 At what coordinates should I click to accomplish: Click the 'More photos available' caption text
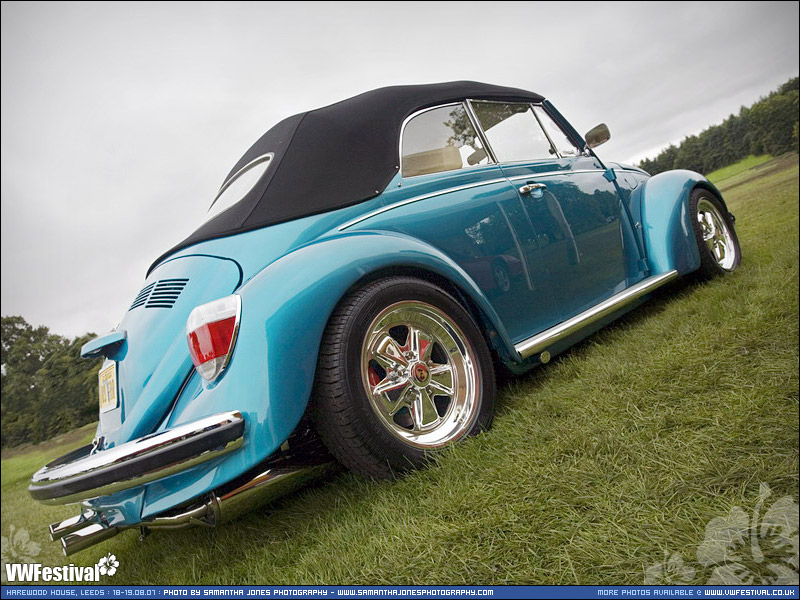[645, 592]
